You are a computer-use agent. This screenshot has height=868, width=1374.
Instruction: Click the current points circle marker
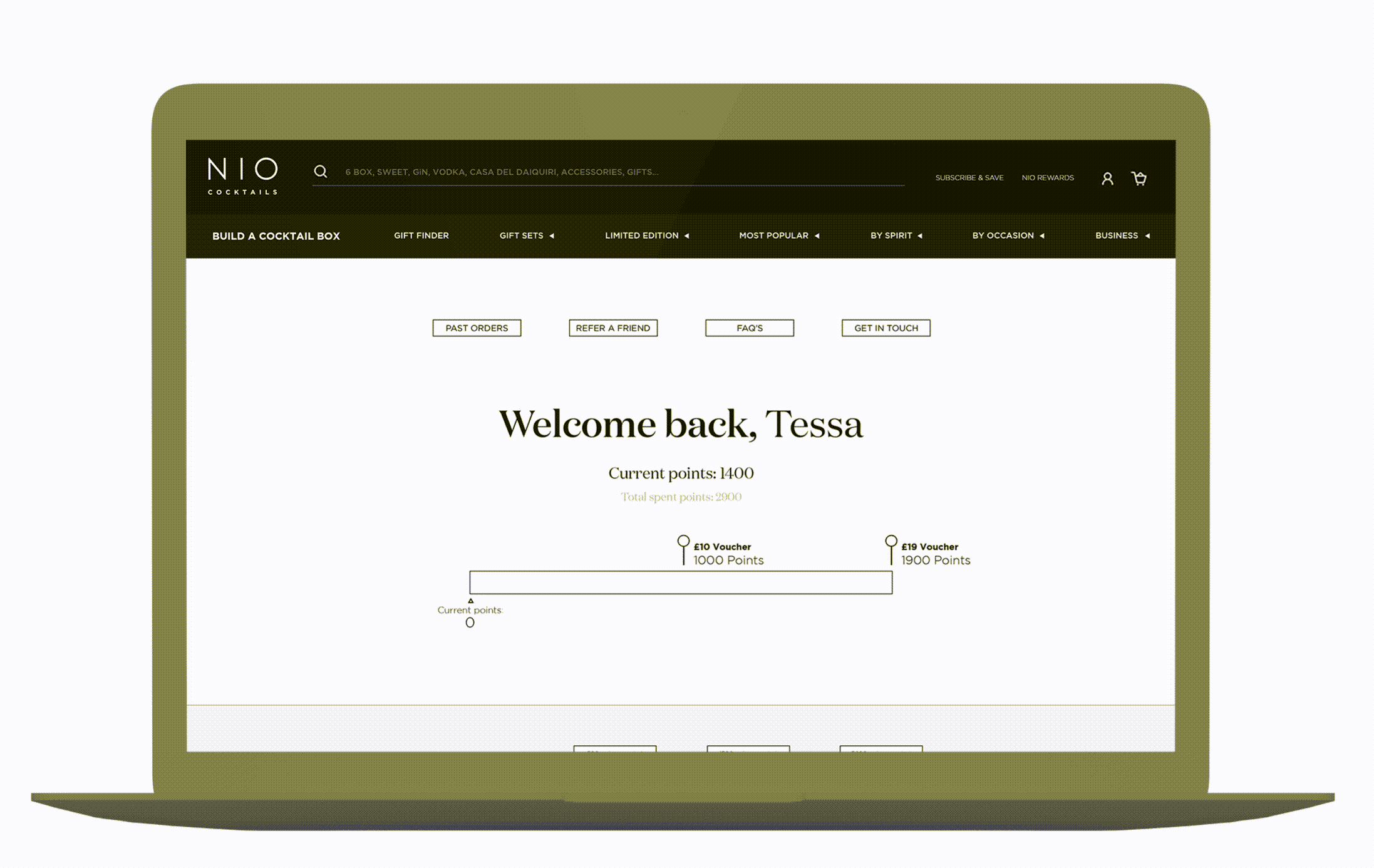click(x=470, y=622)
